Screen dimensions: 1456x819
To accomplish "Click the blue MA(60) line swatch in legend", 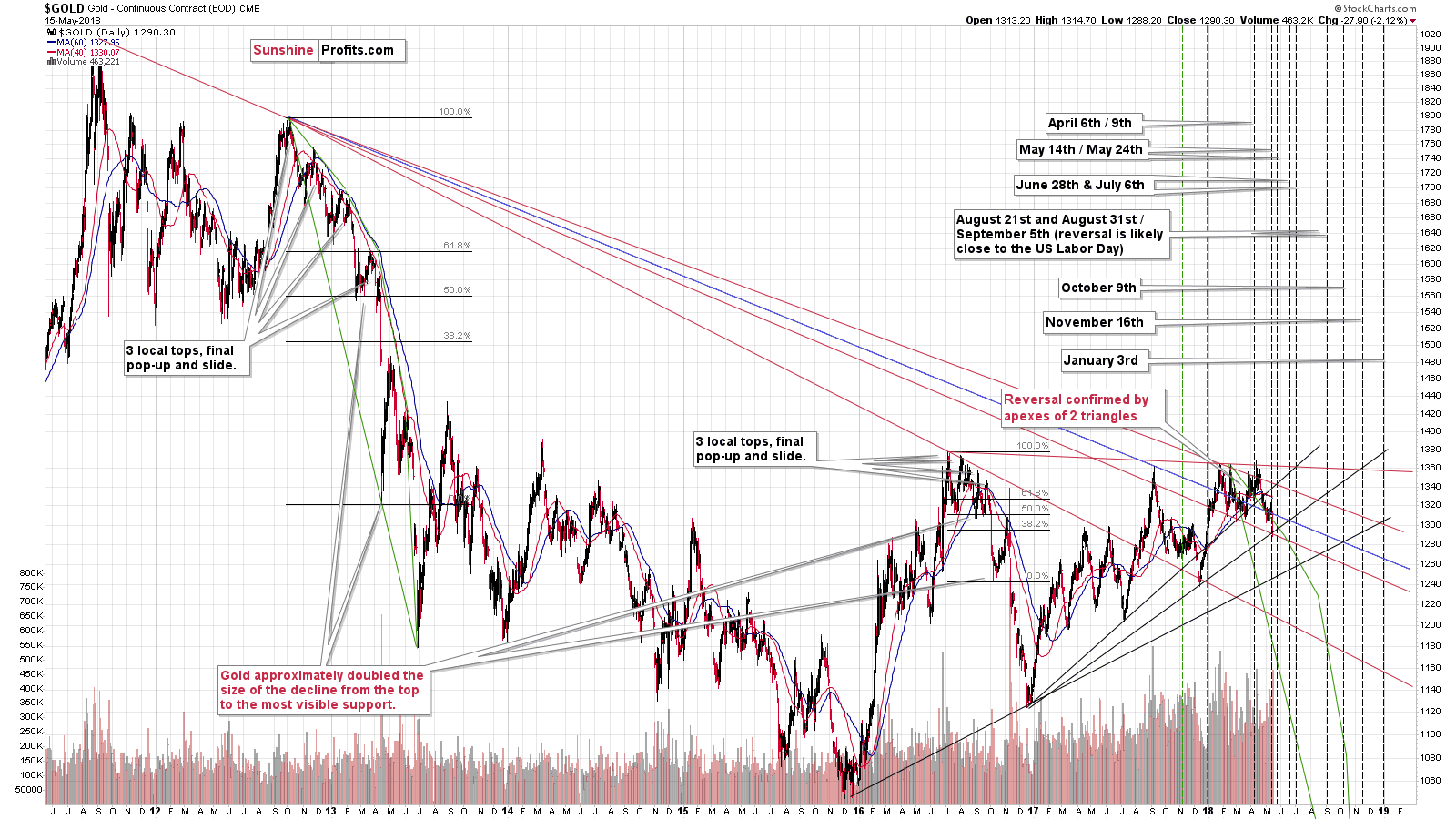I will click(51, 43).
